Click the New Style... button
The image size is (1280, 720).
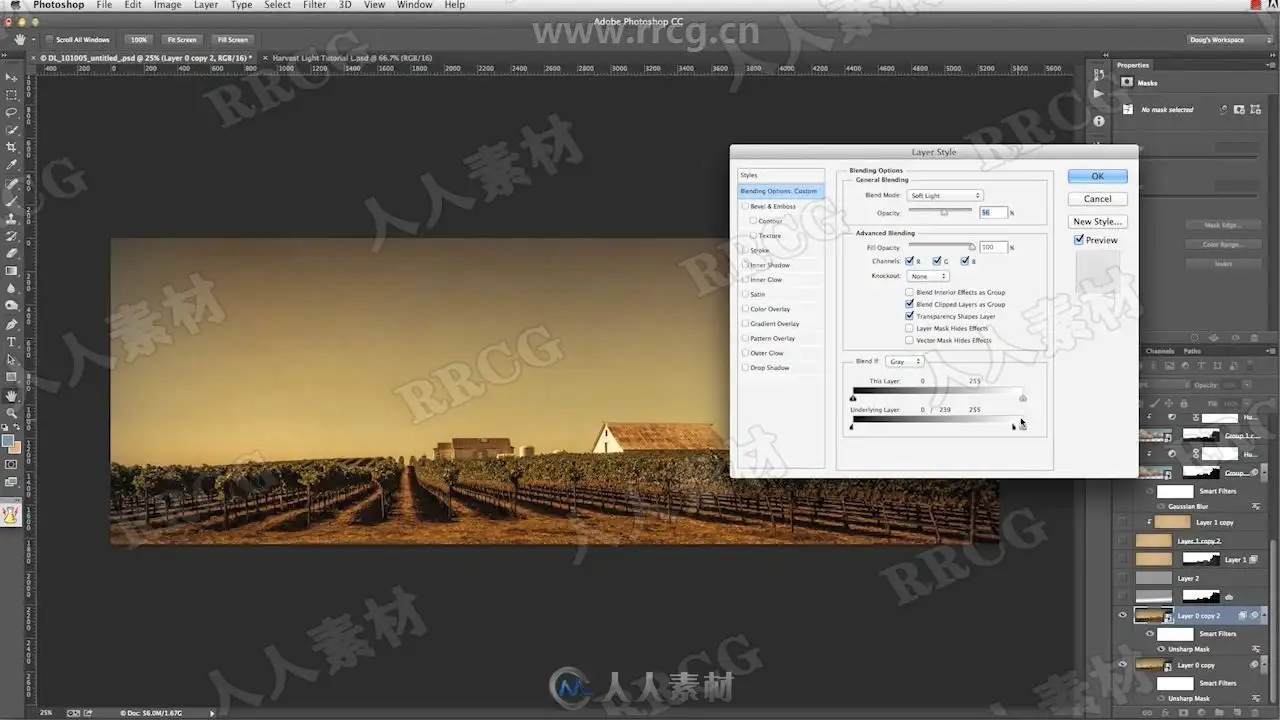point(1097,222)
